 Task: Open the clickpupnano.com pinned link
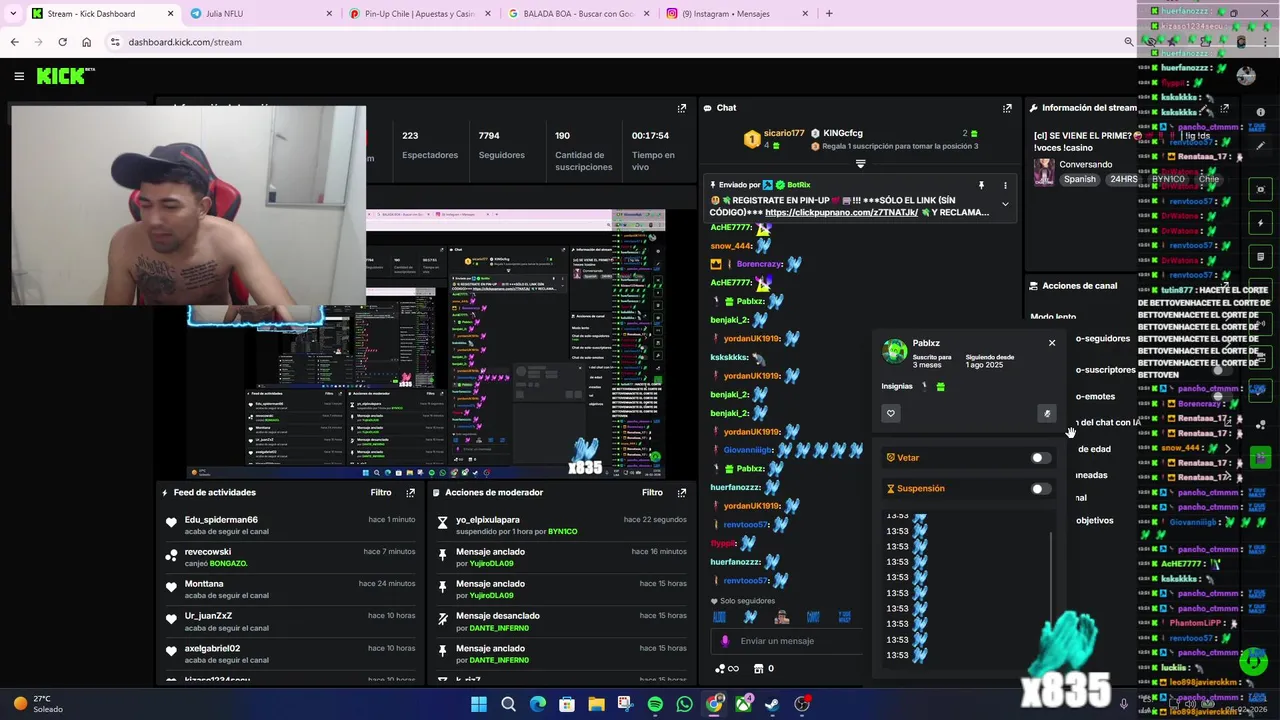841,212
